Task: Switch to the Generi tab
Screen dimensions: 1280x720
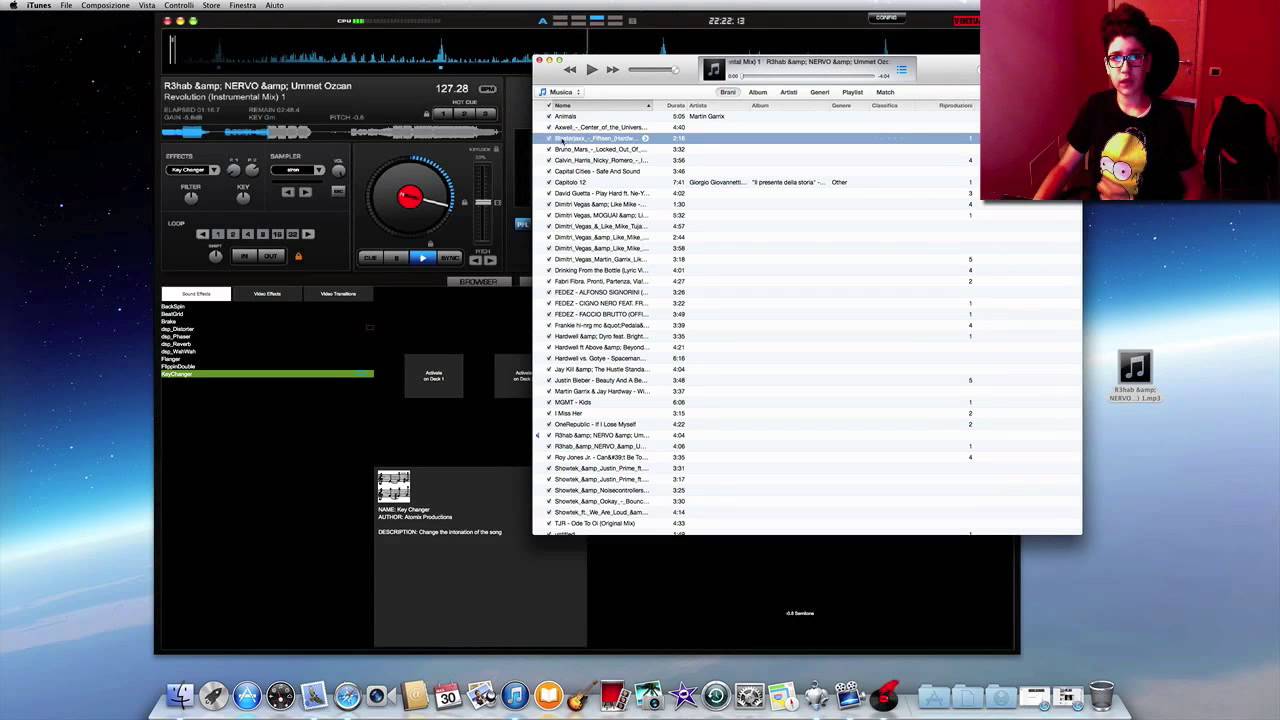Action: [820, 92]
